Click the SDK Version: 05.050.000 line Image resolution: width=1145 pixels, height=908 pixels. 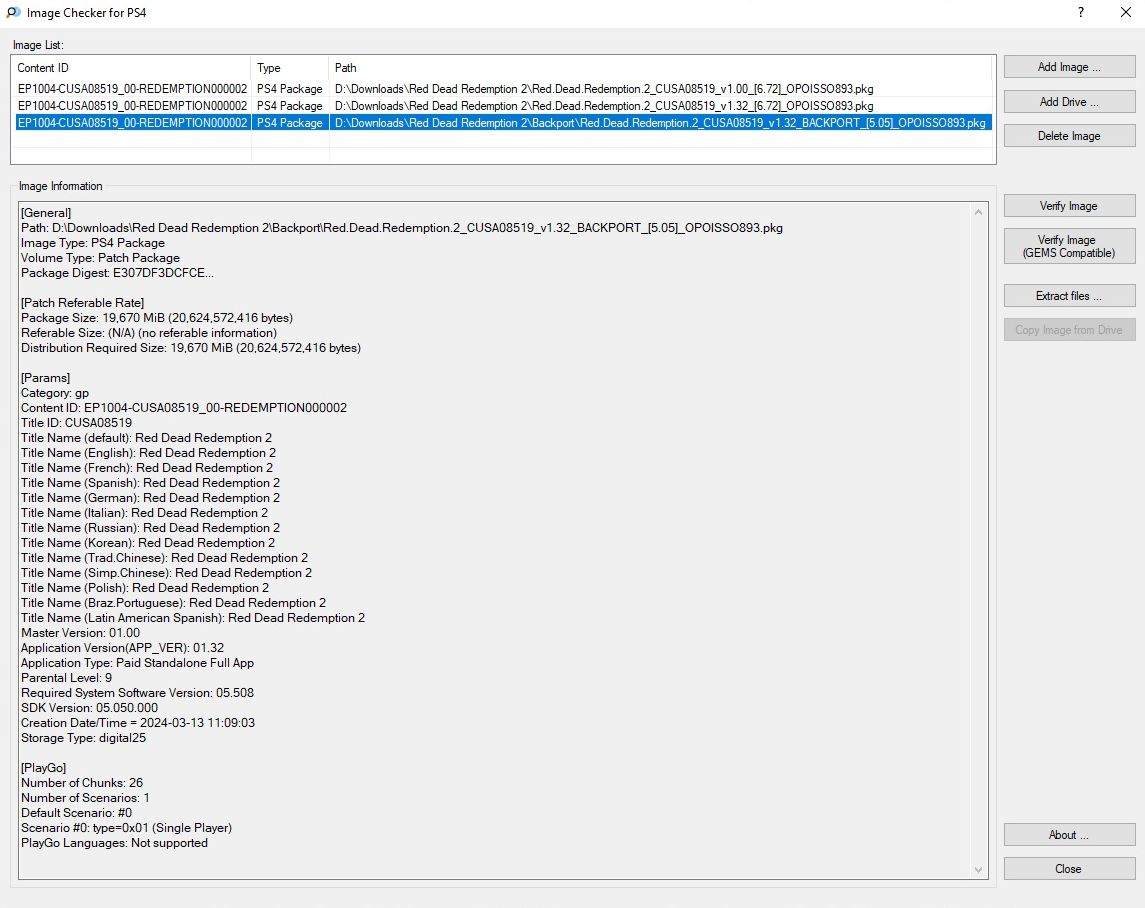coord(89,708)
